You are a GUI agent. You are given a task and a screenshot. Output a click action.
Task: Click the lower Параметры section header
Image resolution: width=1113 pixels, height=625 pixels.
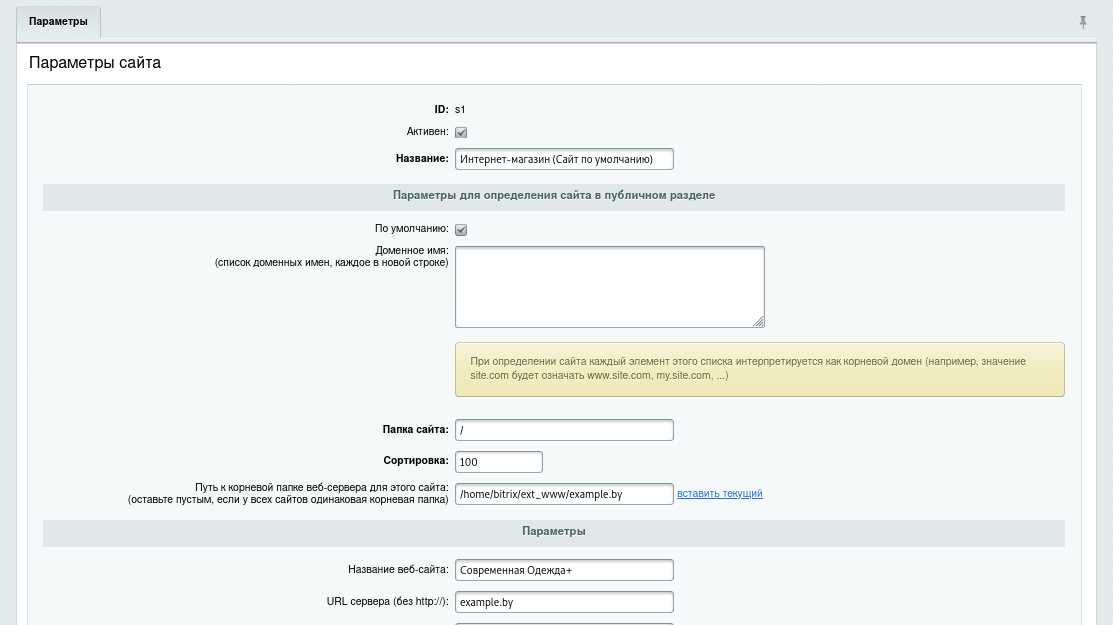(x=553, y=532)
